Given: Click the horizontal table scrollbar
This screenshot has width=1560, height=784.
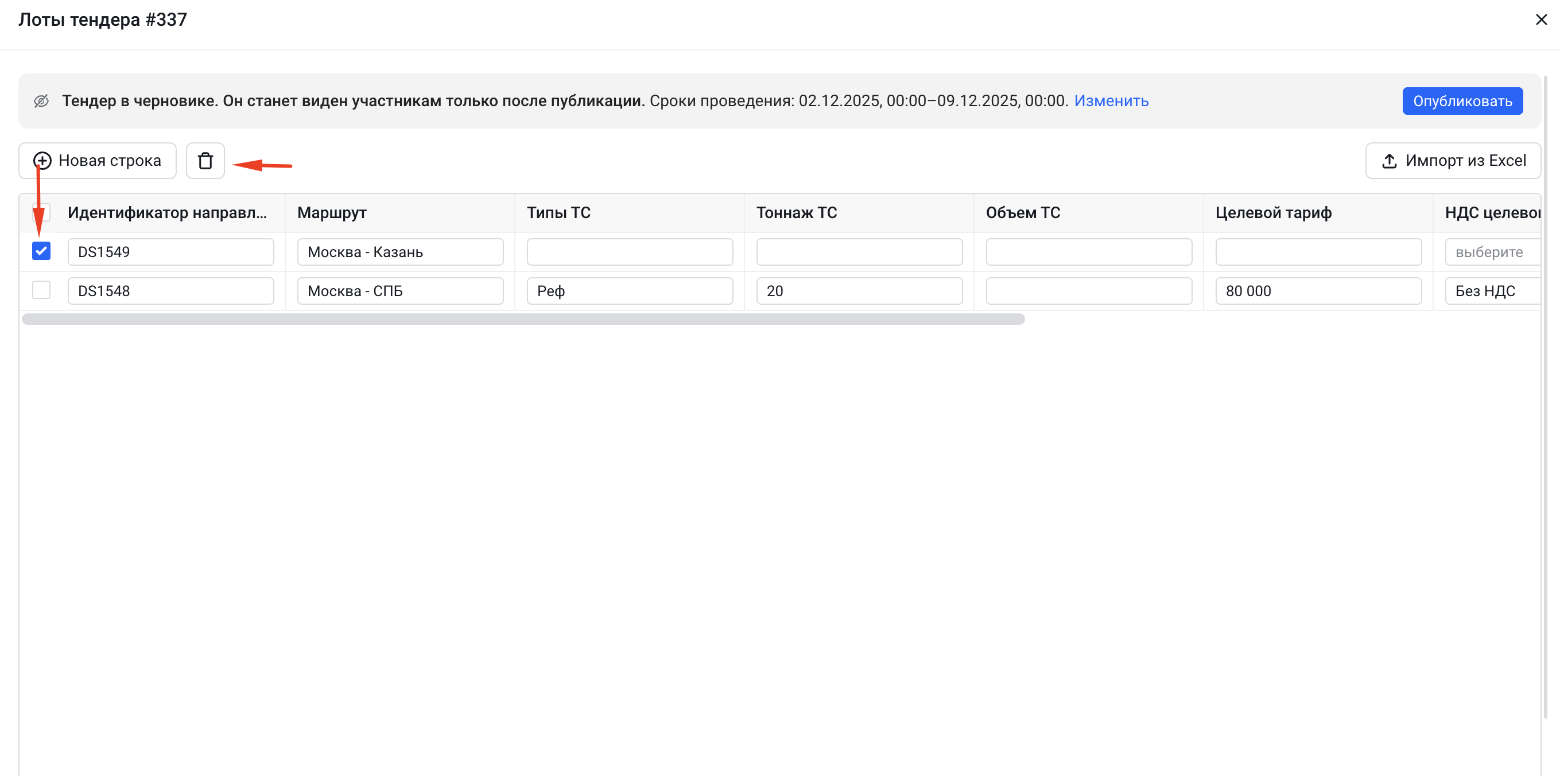Looking at the screenshot, I should point(523,319).
